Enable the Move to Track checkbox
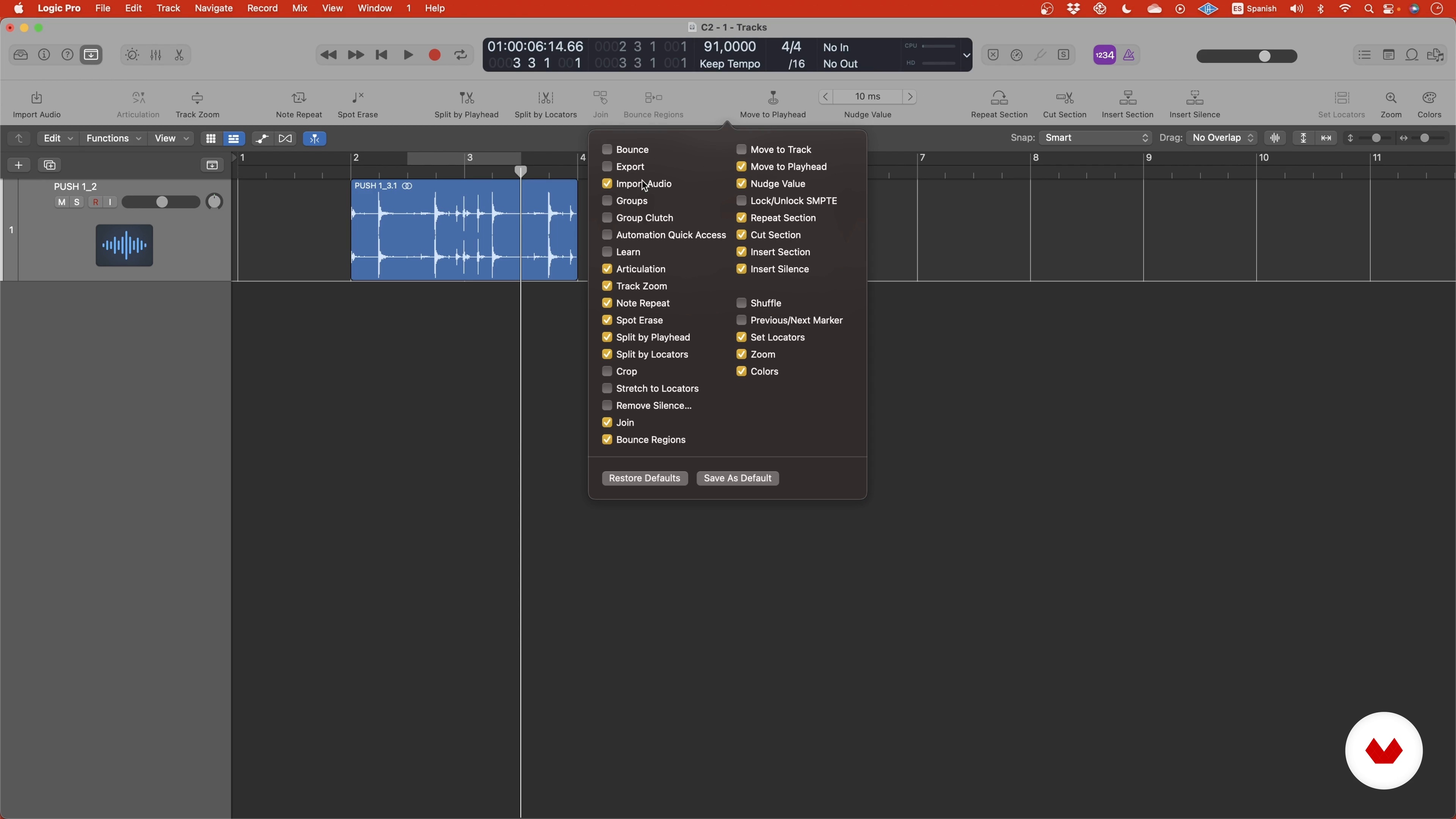The width and height of the screenshot is (1456, 819). 742,150
